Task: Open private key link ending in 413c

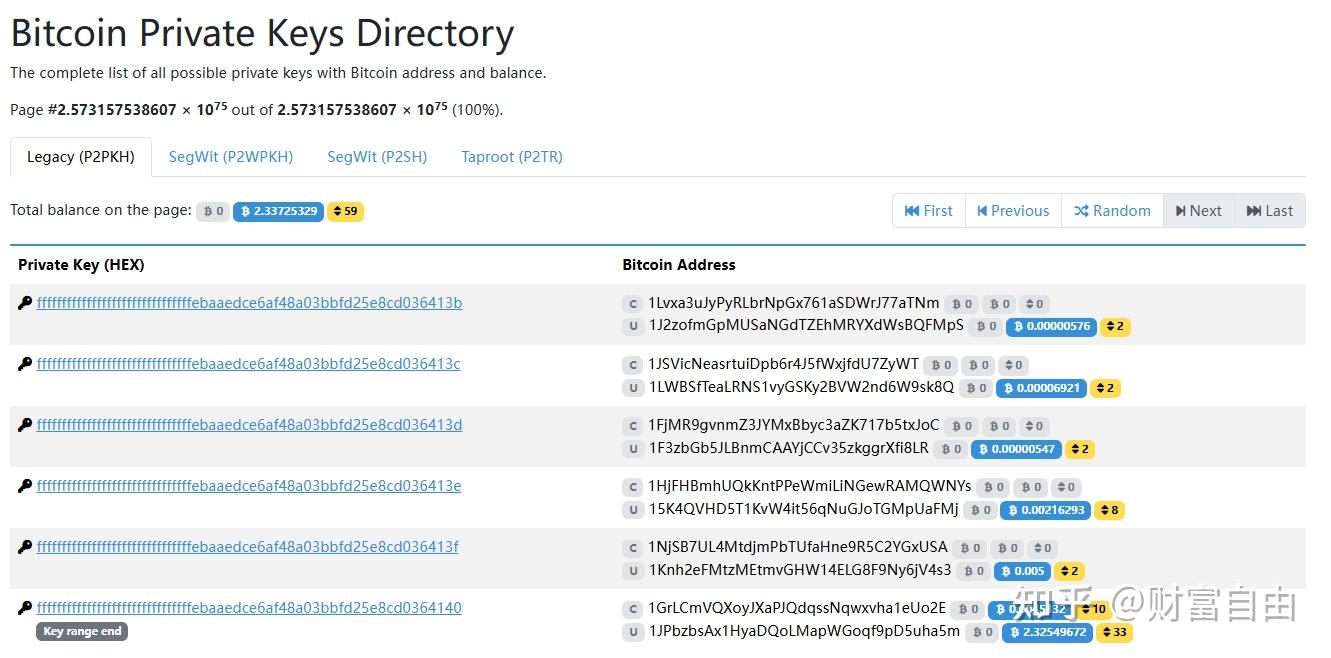Action: click(248, 364)
